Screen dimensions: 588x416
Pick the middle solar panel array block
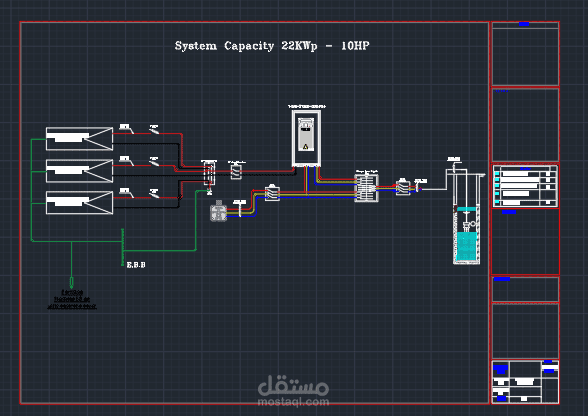pos(80,171)
